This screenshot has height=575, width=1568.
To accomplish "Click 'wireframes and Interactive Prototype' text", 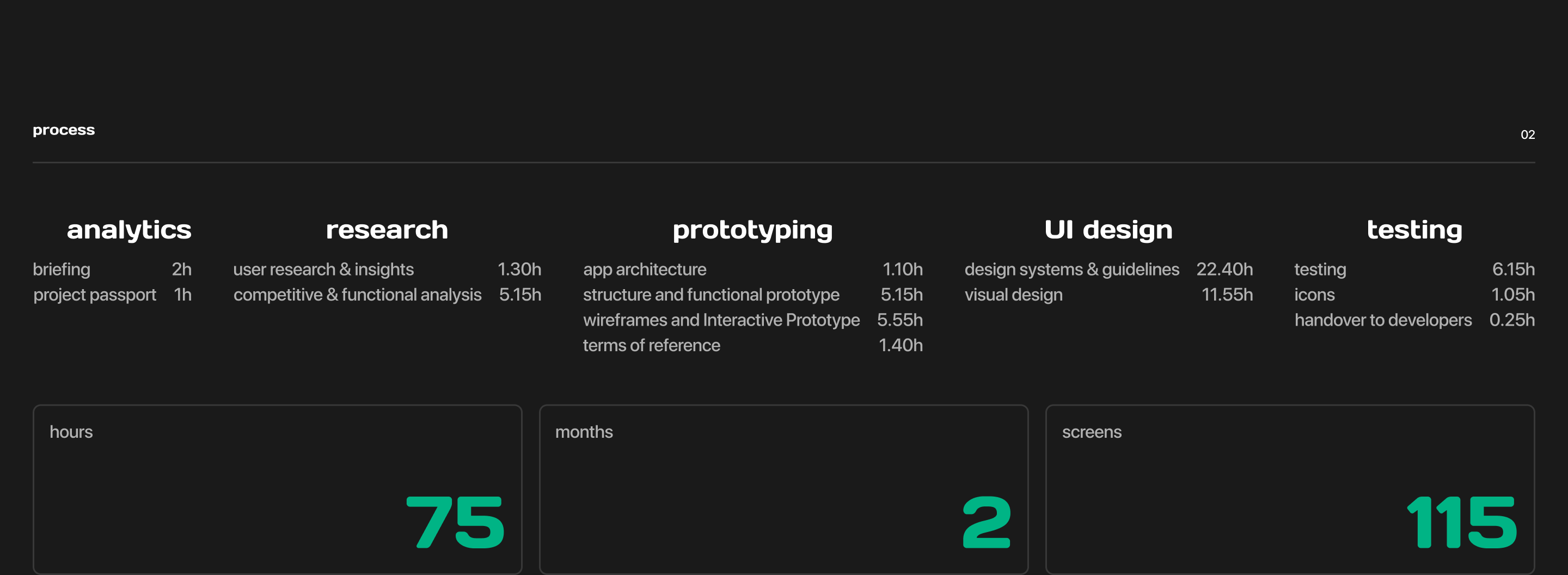I will (721, 320).
